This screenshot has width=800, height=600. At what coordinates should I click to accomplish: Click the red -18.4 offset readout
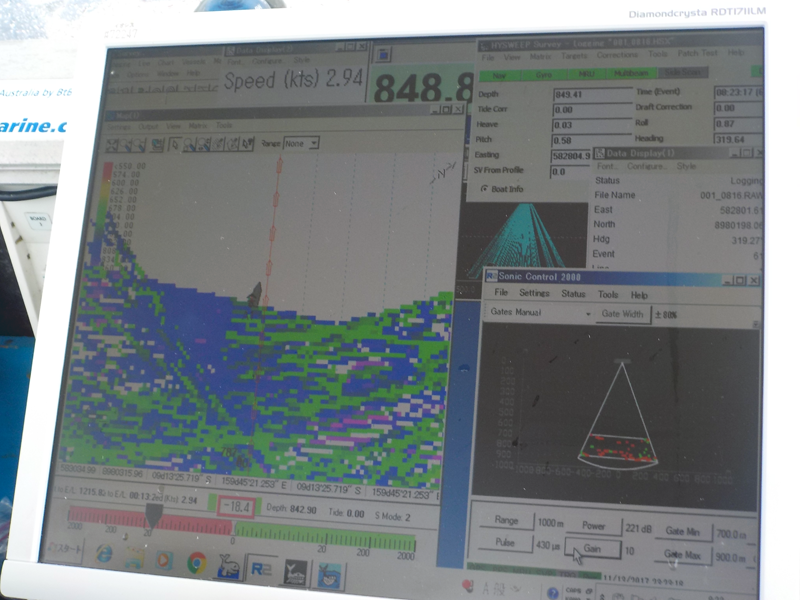click(x=235, y=507)
